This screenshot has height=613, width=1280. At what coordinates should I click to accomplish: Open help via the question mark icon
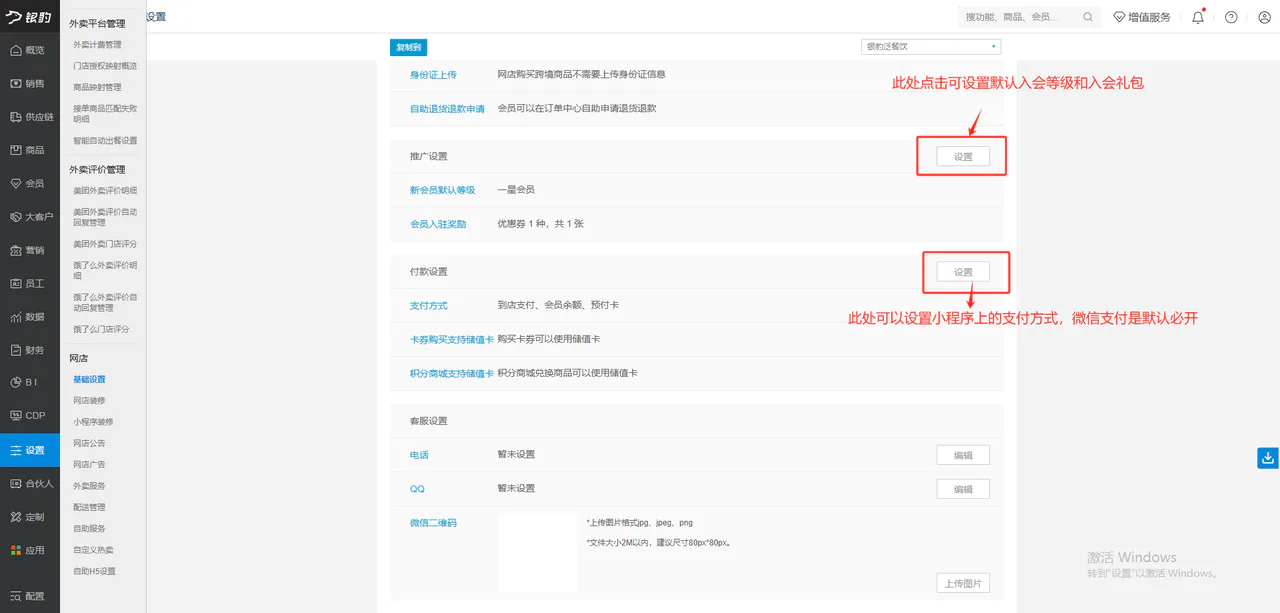[1231, 17]
